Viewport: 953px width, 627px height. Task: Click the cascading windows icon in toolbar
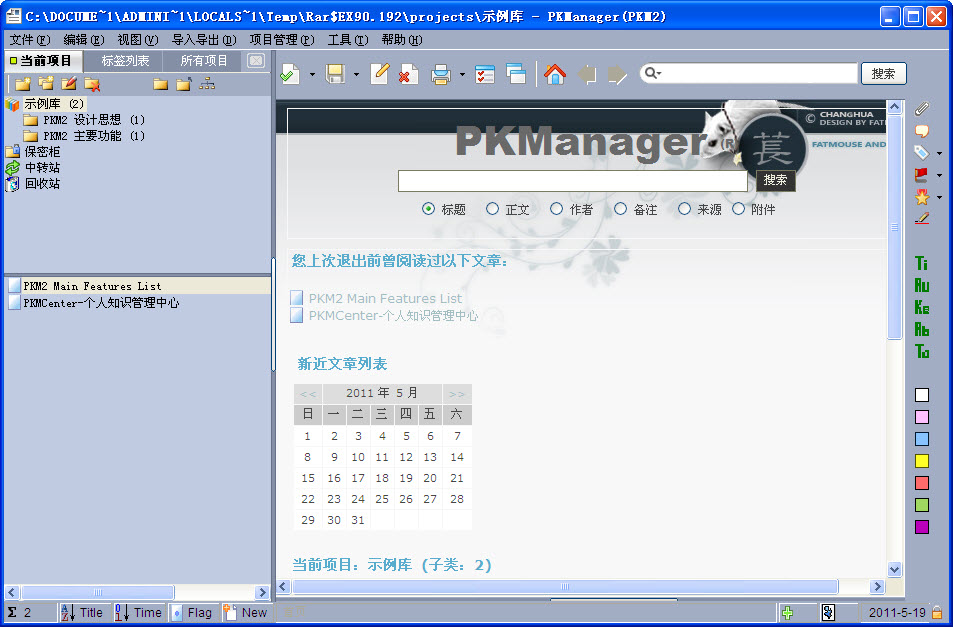[516, 74]
